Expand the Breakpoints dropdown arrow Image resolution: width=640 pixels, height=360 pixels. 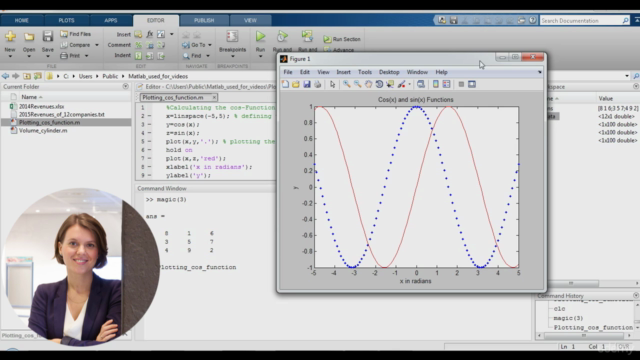tap(232, 56)
